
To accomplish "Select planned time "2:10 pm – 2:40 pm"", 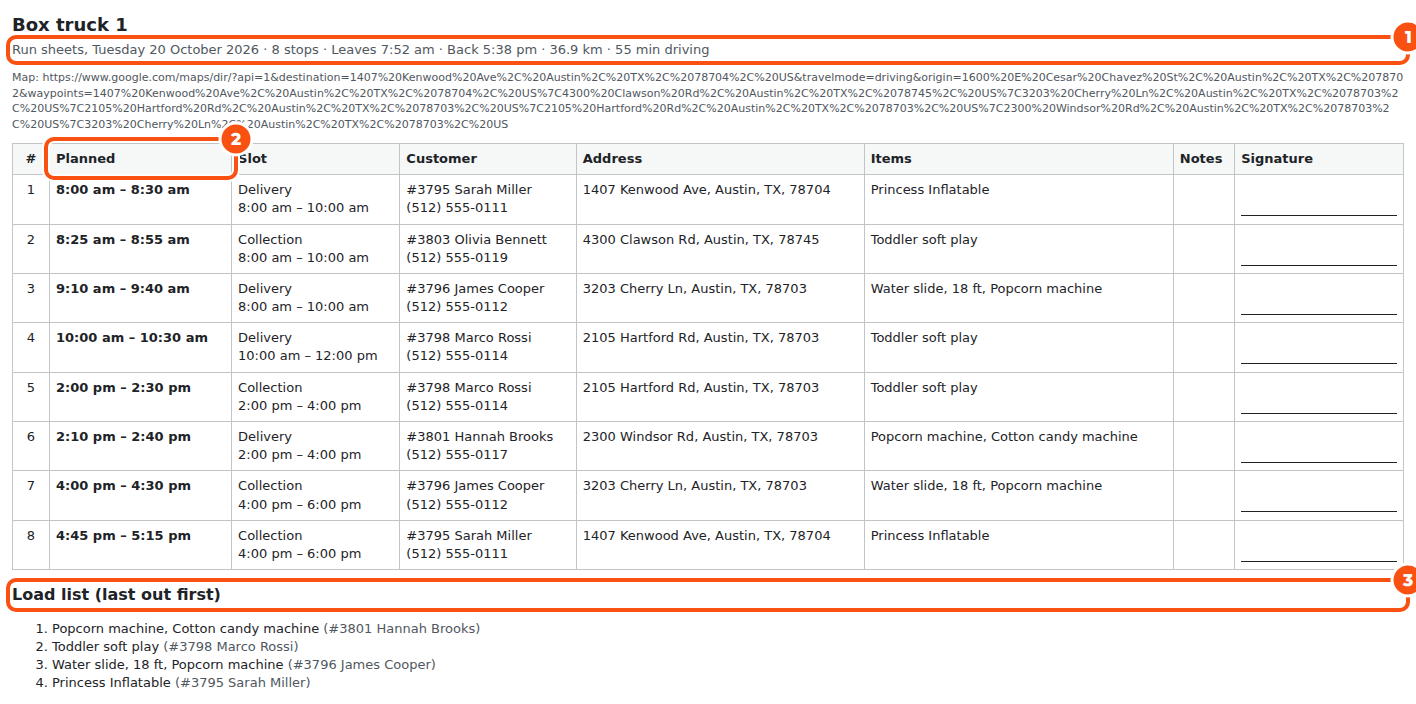I will 123,436.
